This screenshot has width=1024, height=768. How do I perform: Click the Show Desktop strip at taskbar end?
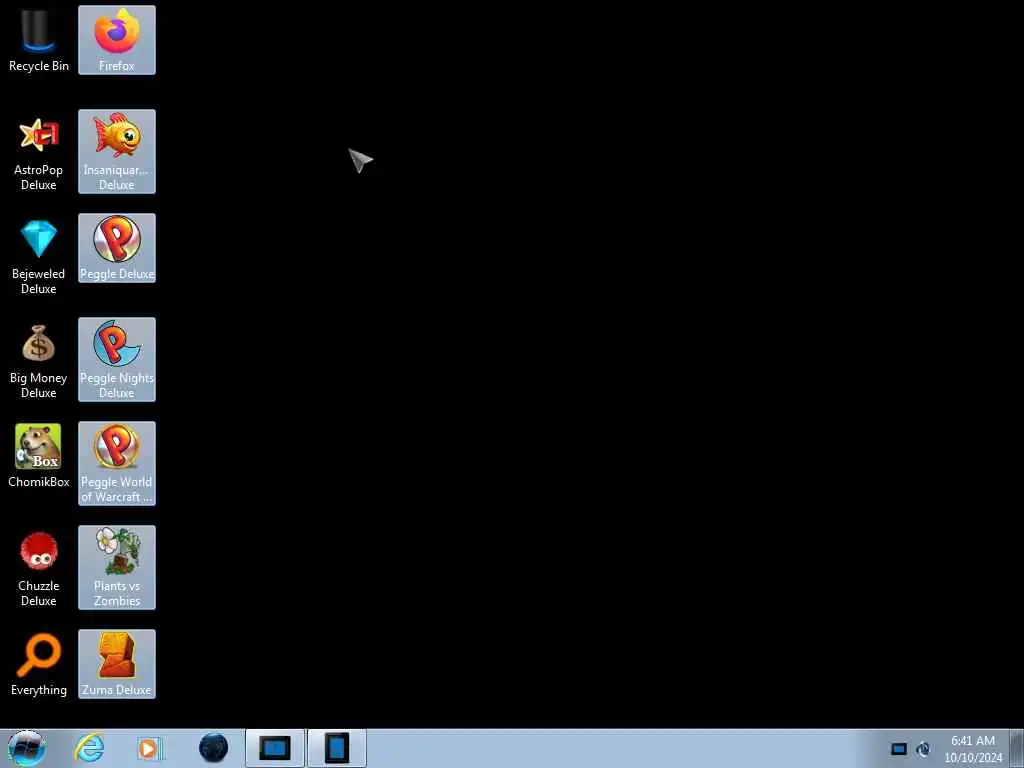pos(1017,748)
